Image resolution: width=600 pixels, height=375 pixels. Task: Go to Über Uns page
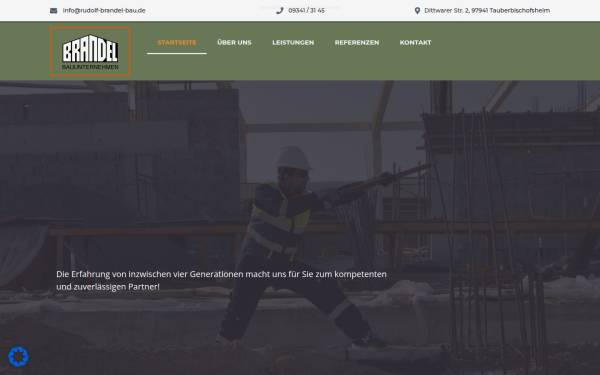234,42
